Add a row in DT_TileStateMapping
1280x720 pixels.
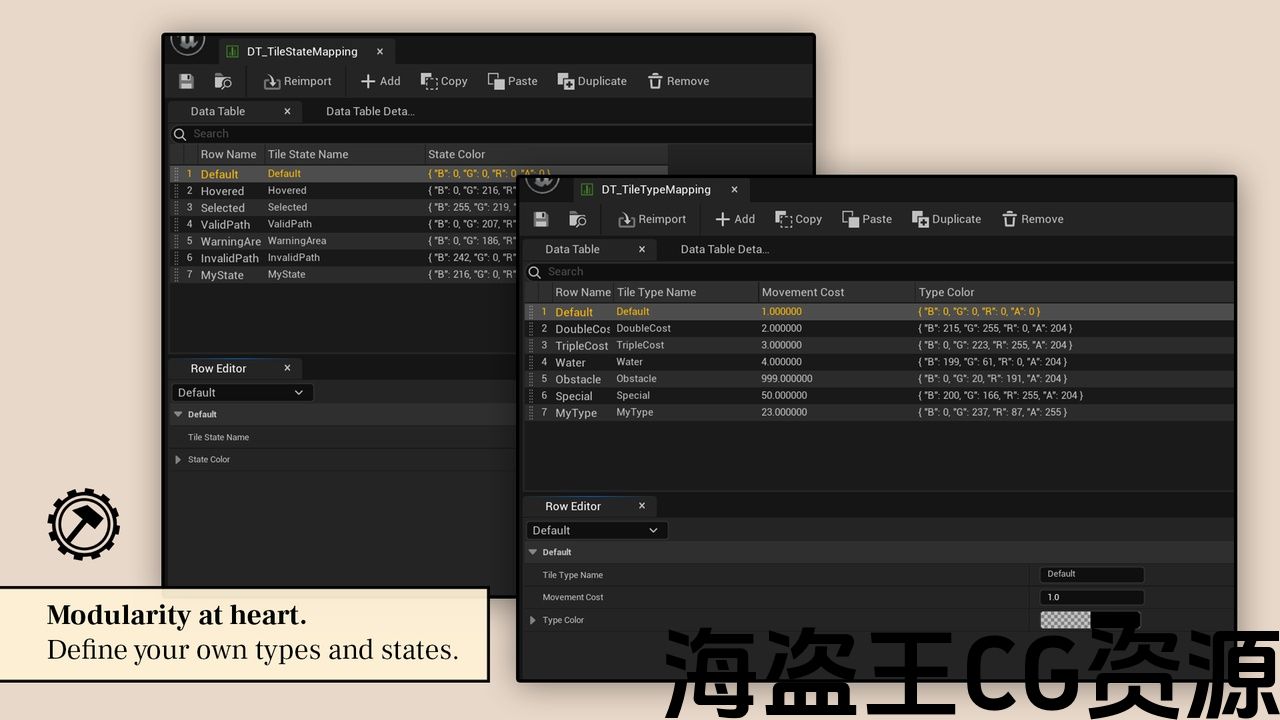(380, 81)
